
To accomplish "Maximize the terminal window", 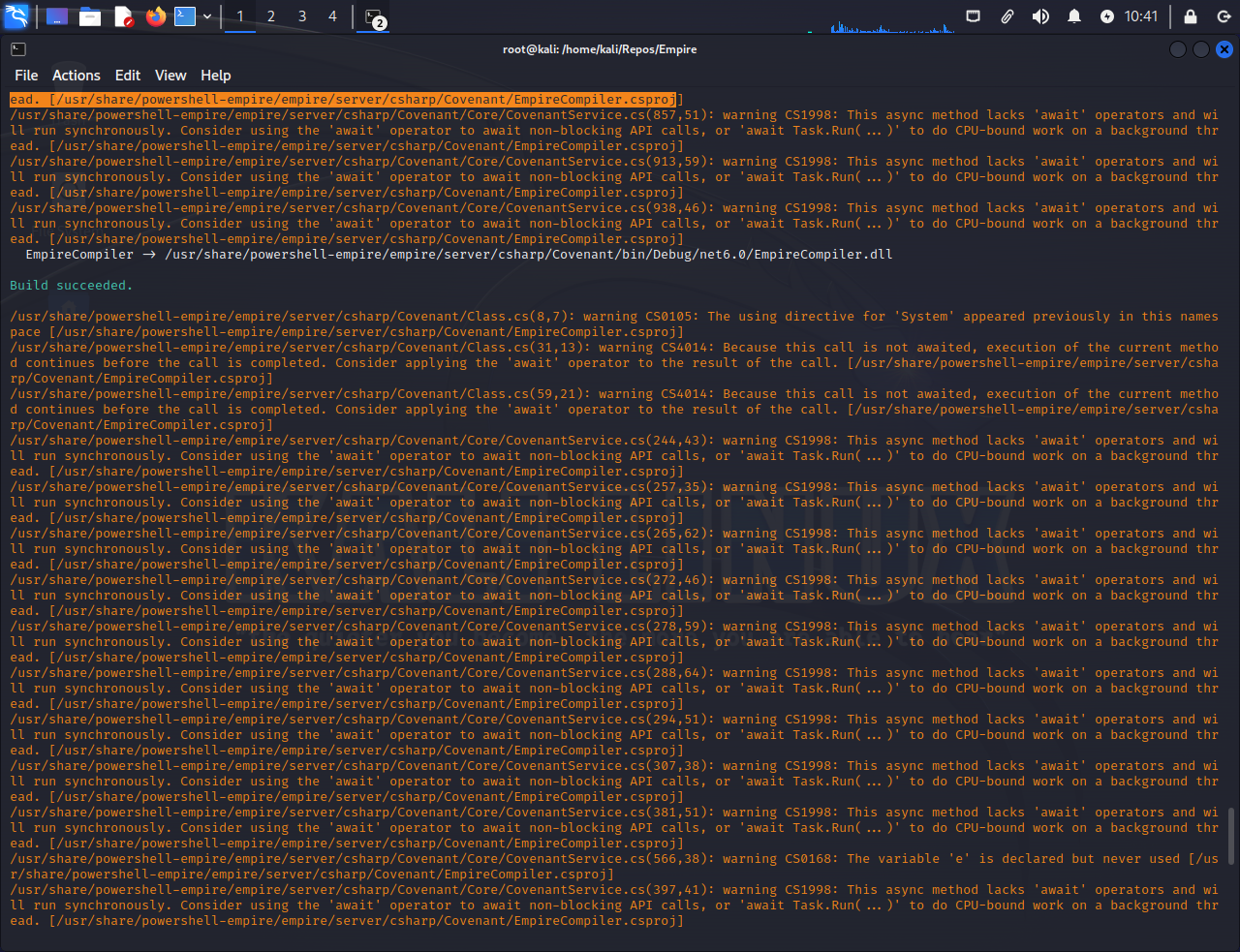I will pos(1201,49).
